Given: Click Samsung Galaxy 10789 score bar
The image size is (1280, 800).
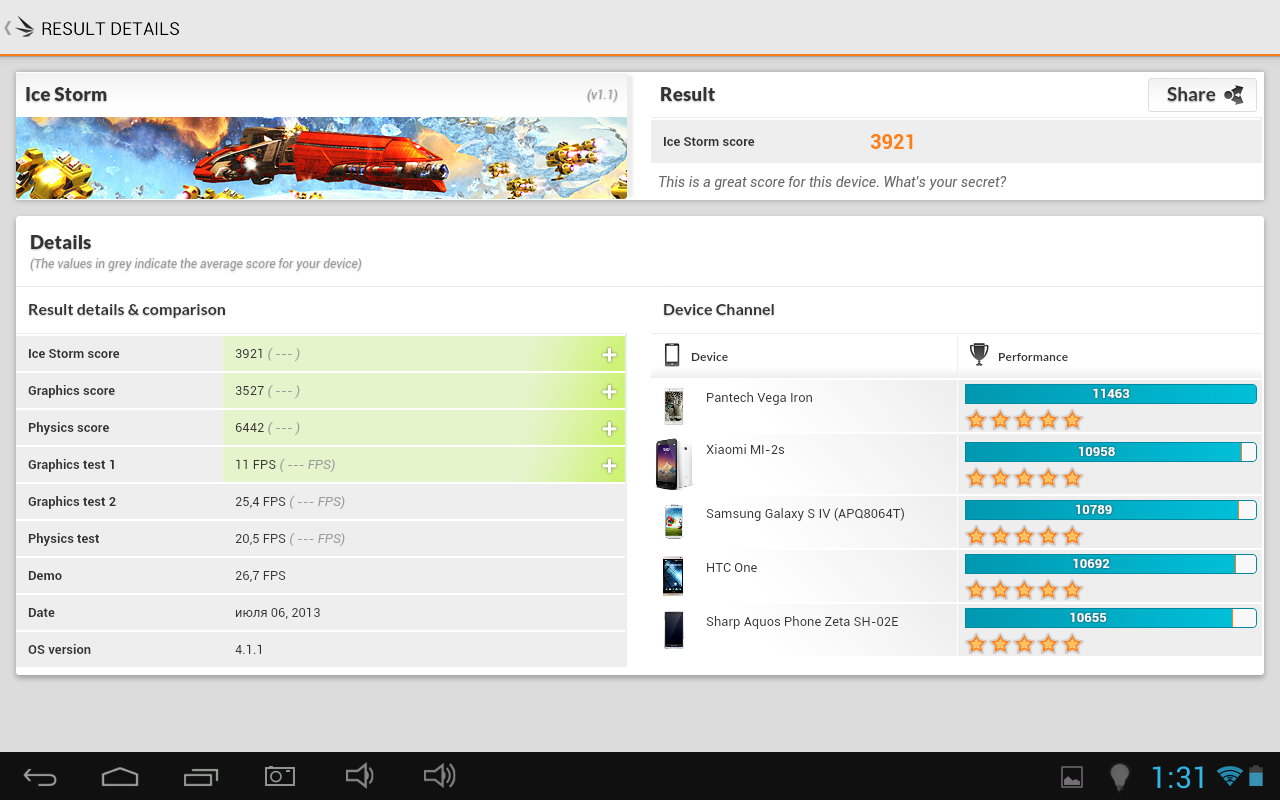Looking at the screenshot, I should (1110, 510).
